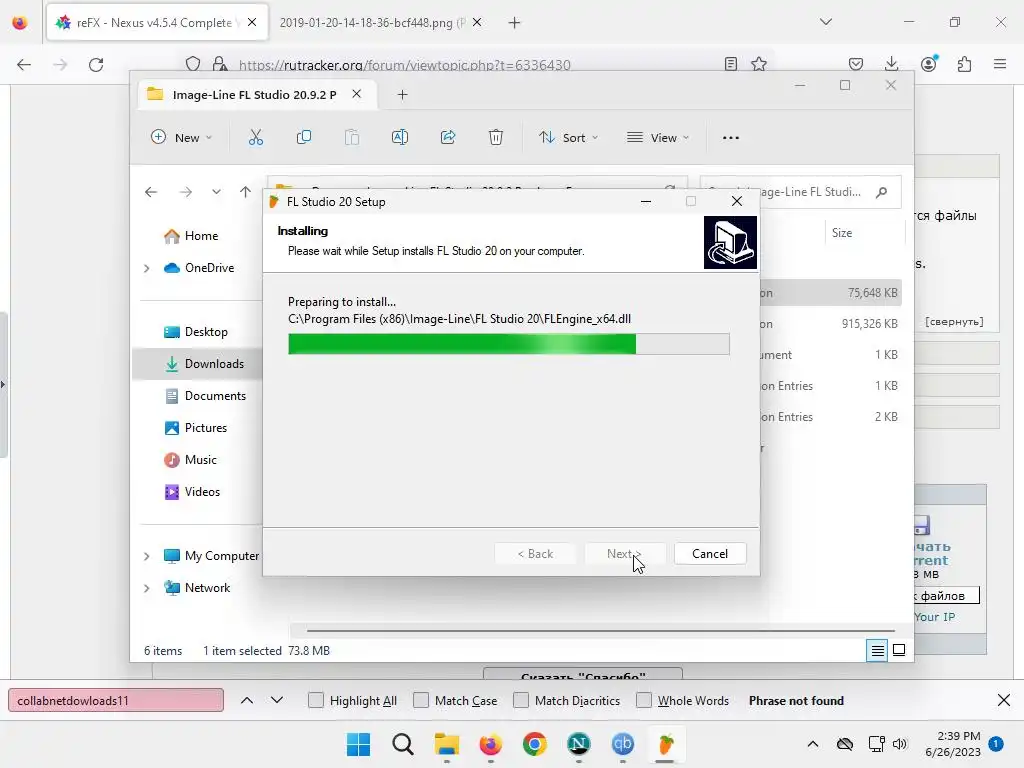Viewport: 1024px width, 768px height.
Task: Open the Save to Pocket icon in Firefox
Action: click(x=856, y=64)
